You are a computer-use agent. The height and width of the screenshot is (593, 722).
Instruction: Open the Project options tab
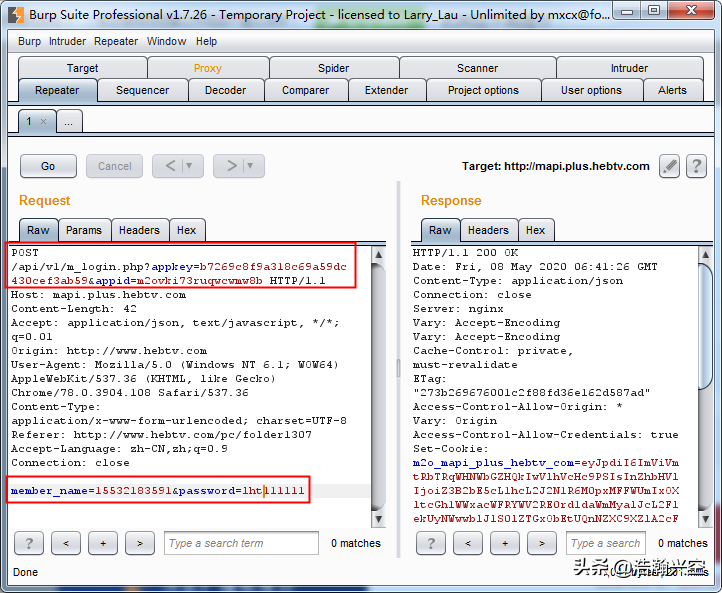coord(483,90)
